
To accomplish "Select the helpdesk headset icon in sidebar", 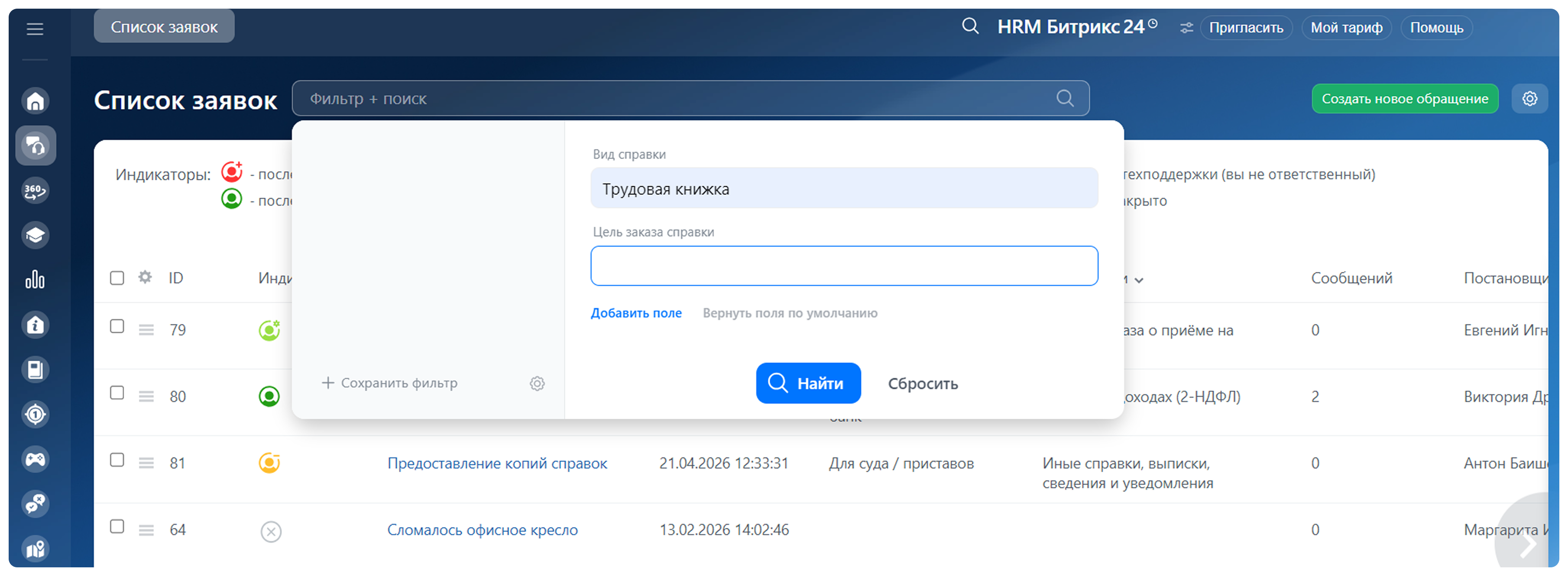I will (36, 146).
